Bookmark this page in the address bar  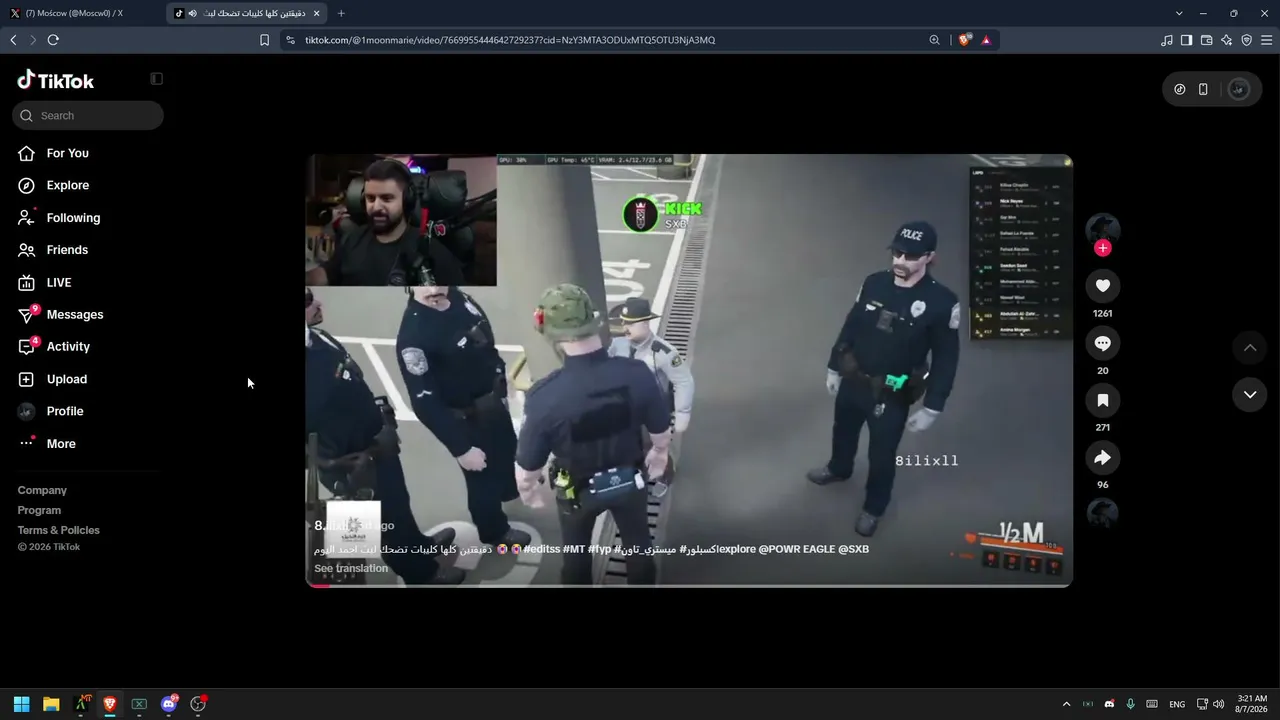(x=265, y=40)
